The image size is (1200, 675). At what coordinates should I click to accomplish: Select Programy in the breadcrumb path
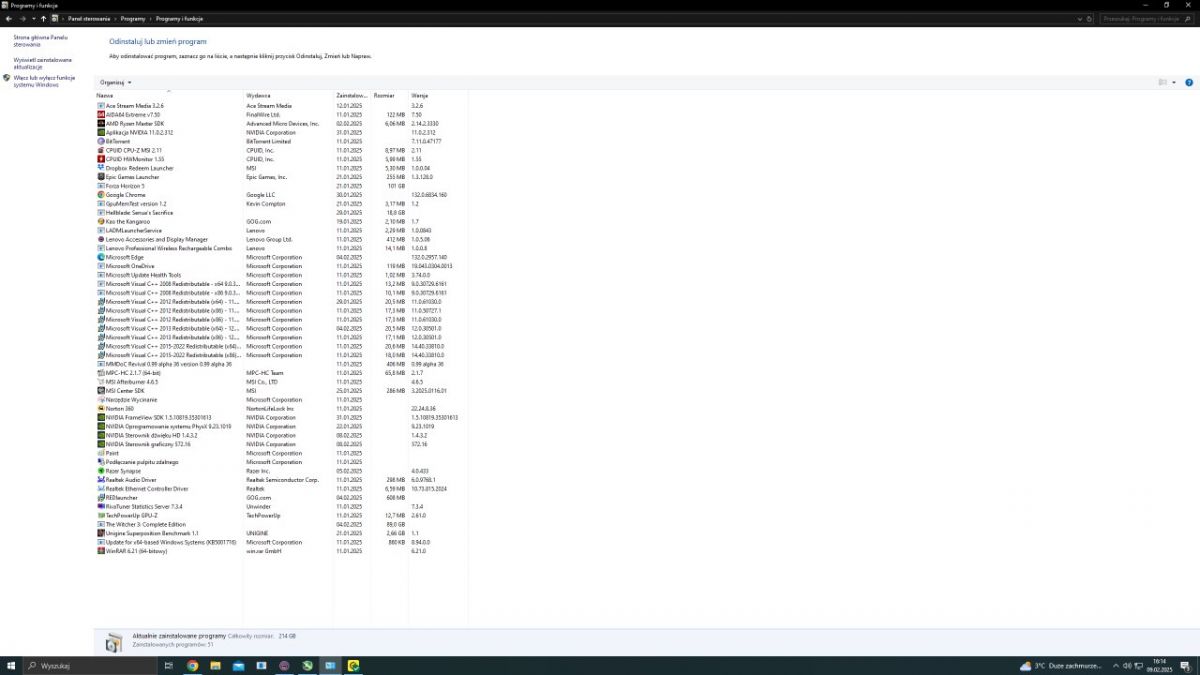(x=131, y=17)
